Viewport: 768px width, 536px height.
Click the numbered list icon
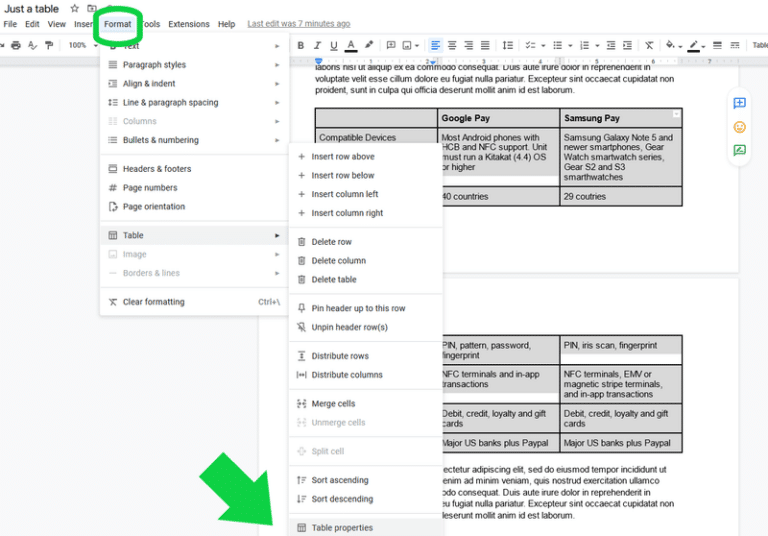click(x=584, y=46)
